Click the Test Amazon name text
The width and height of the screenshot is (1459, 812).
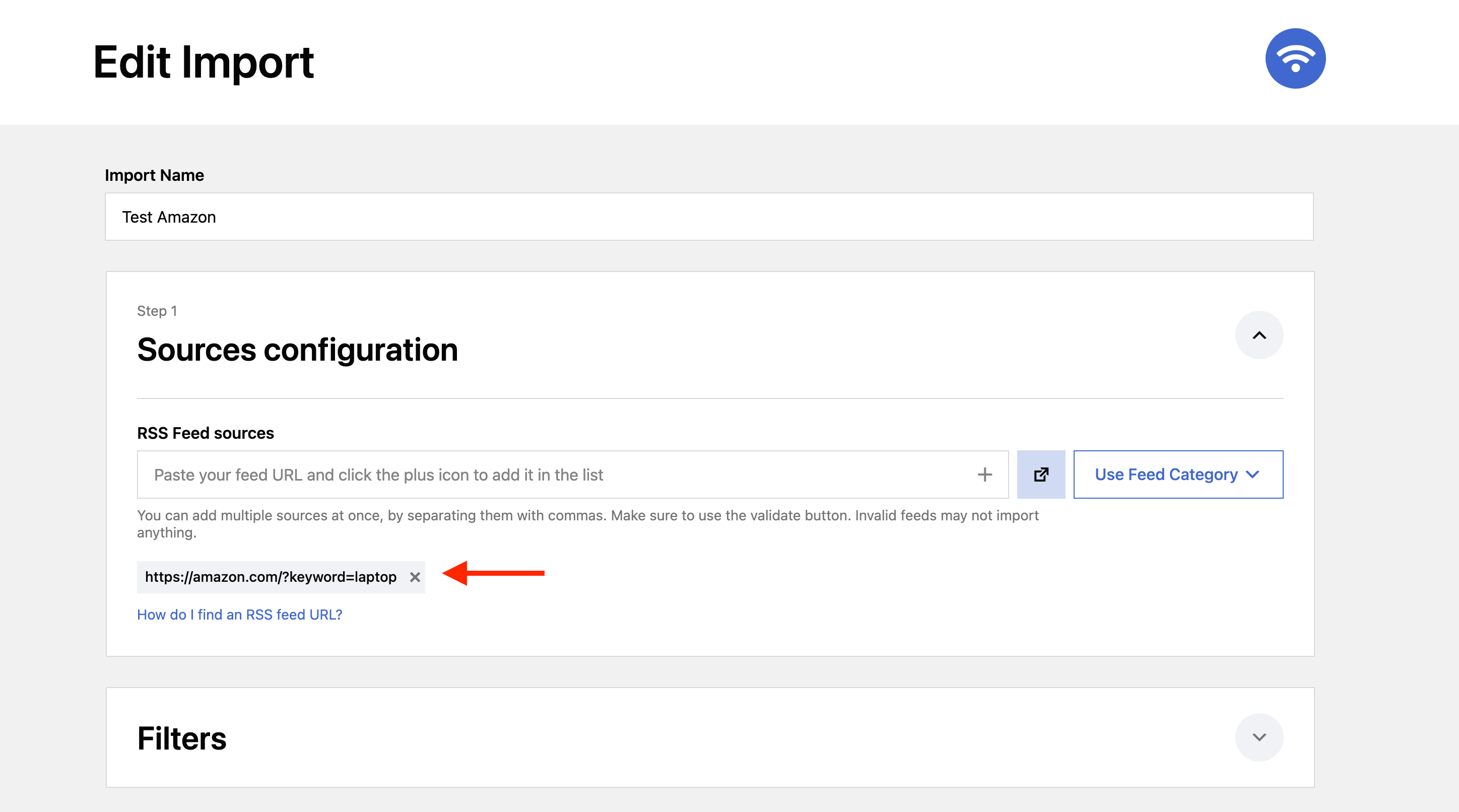point(169,217)
